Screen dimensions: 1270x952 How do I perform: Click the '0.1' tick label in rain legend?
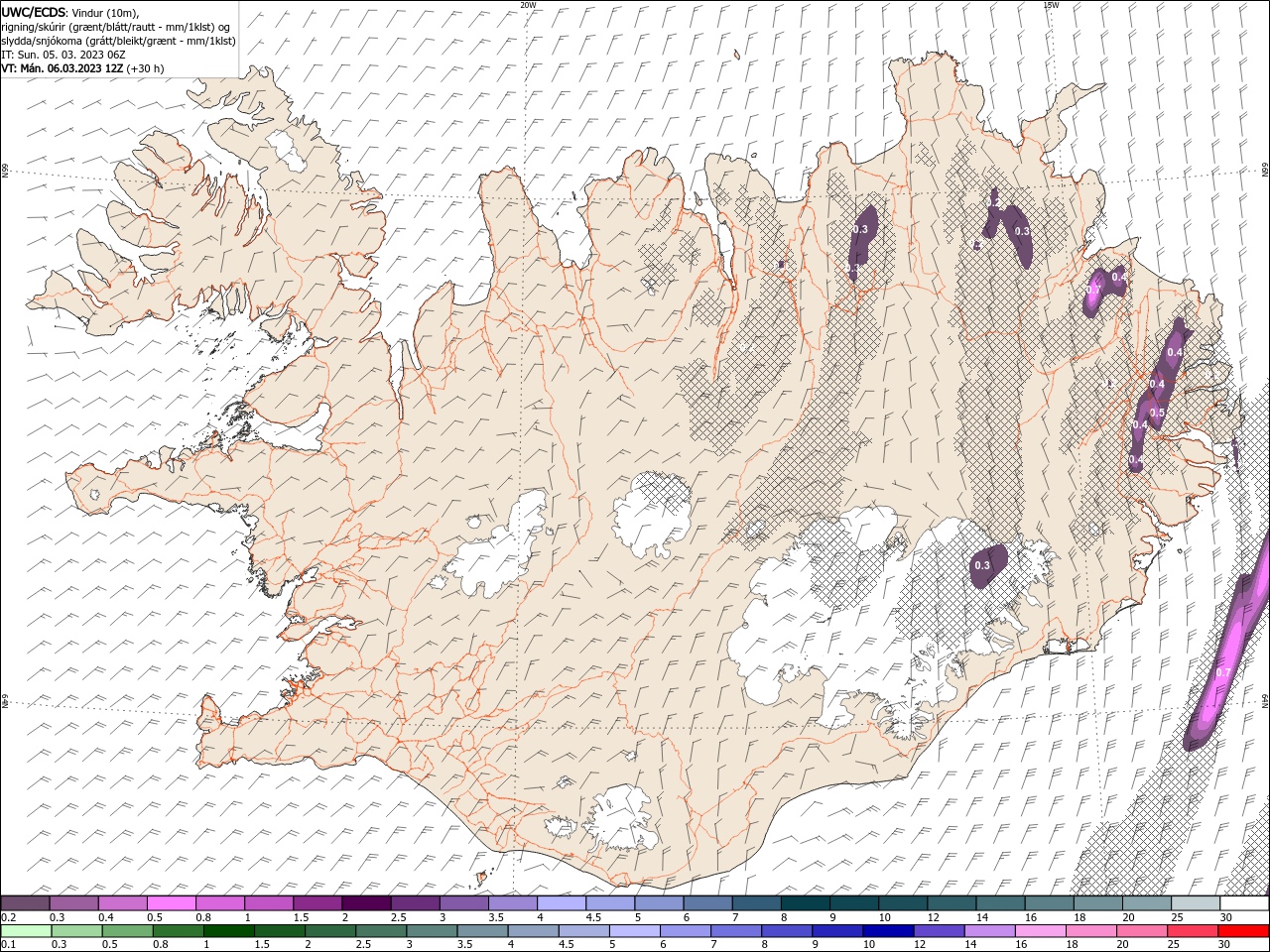[9, 944]
